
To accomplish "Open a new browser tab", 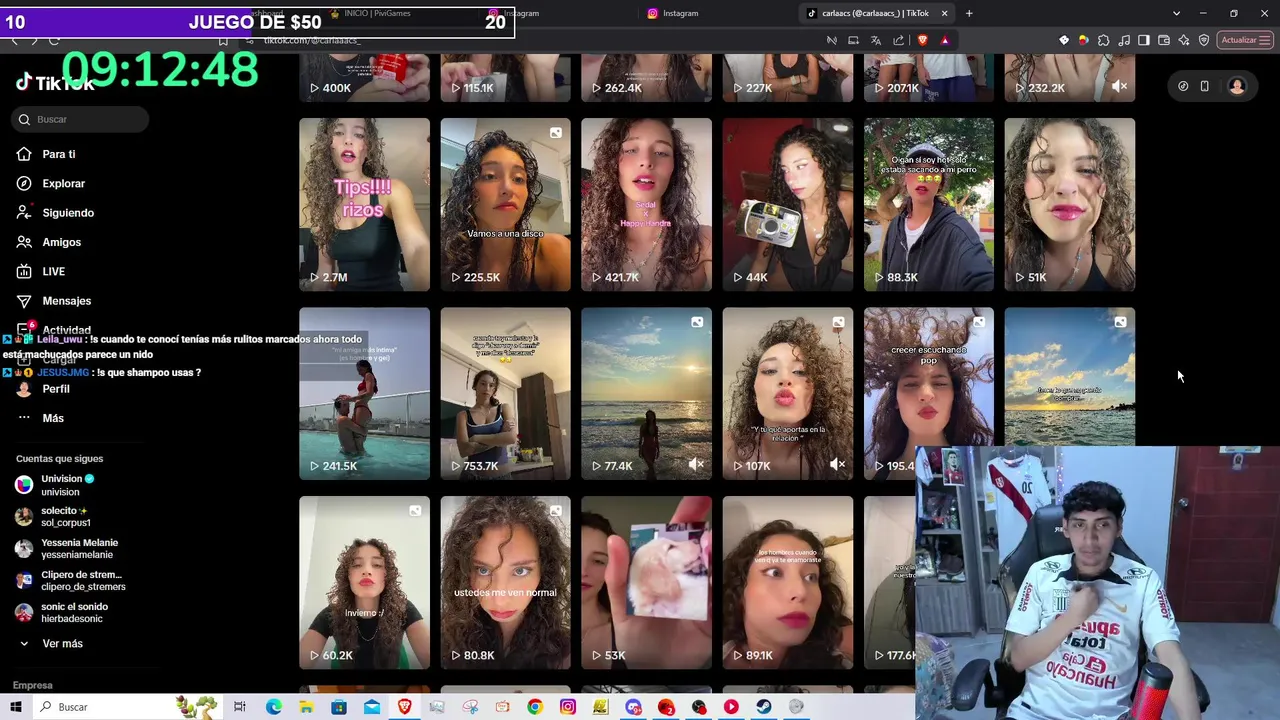I will tap(969, 13).
